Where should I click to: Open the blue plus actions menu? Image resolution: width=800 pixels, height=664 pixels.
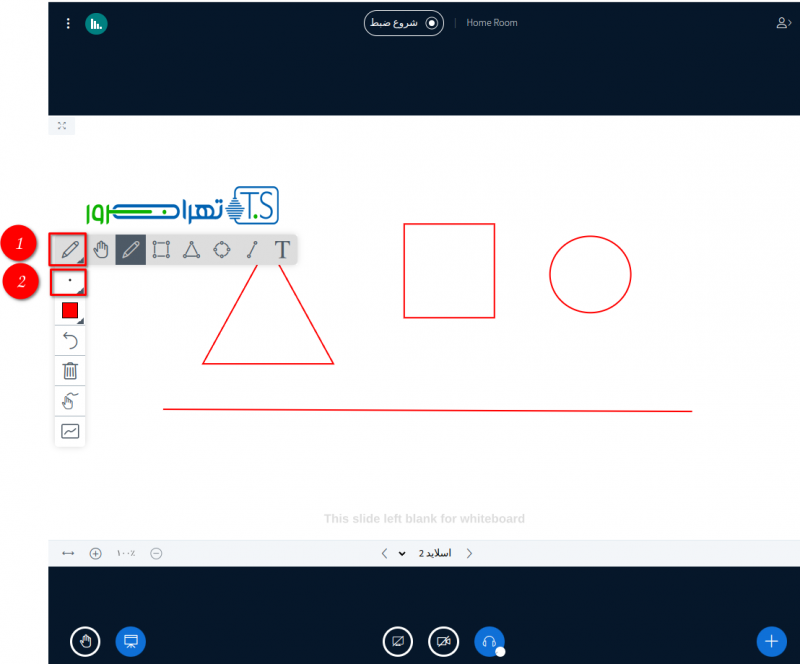coord(769,640)
